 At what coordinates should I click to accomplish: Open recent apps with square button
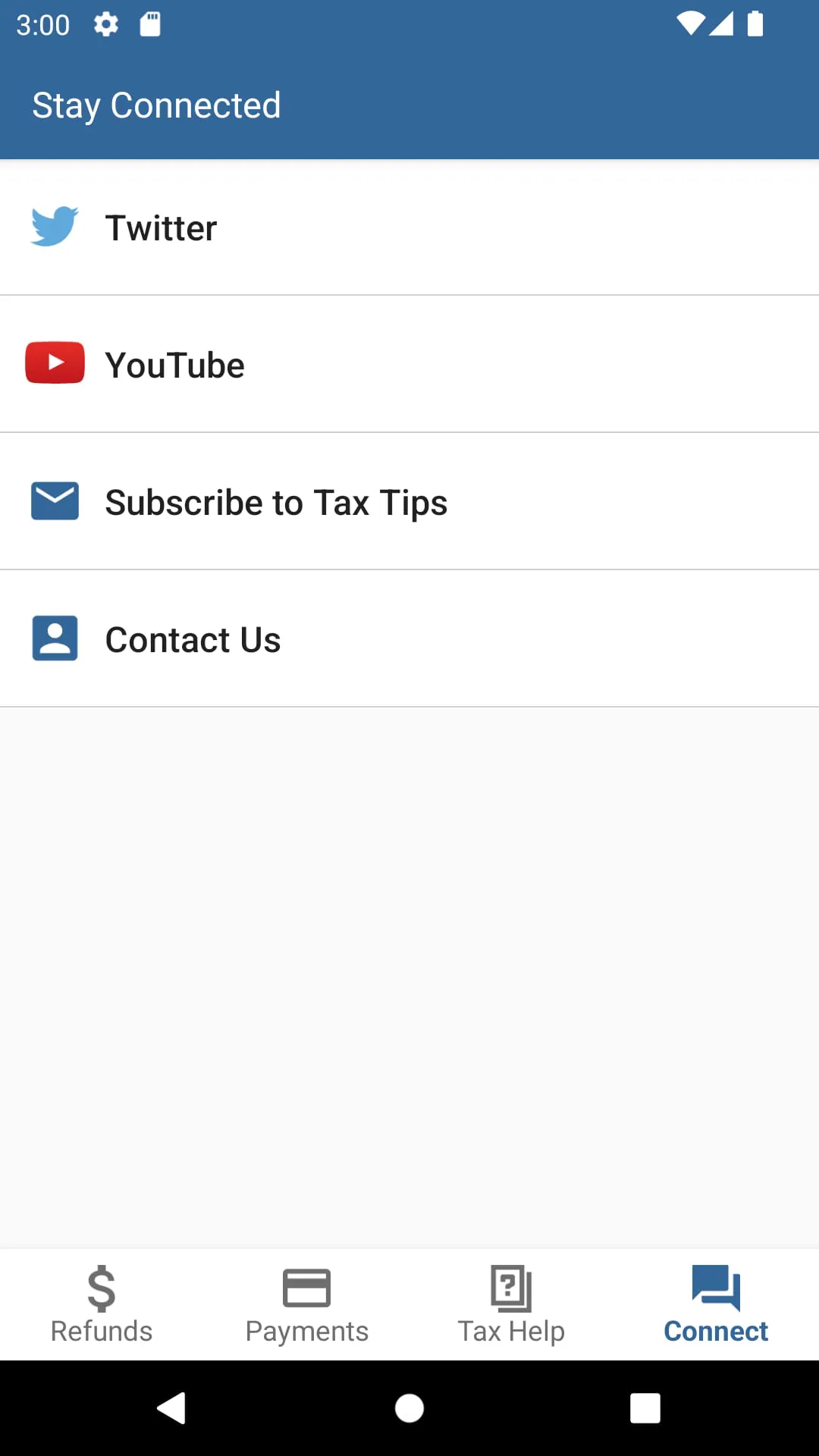645,1408
